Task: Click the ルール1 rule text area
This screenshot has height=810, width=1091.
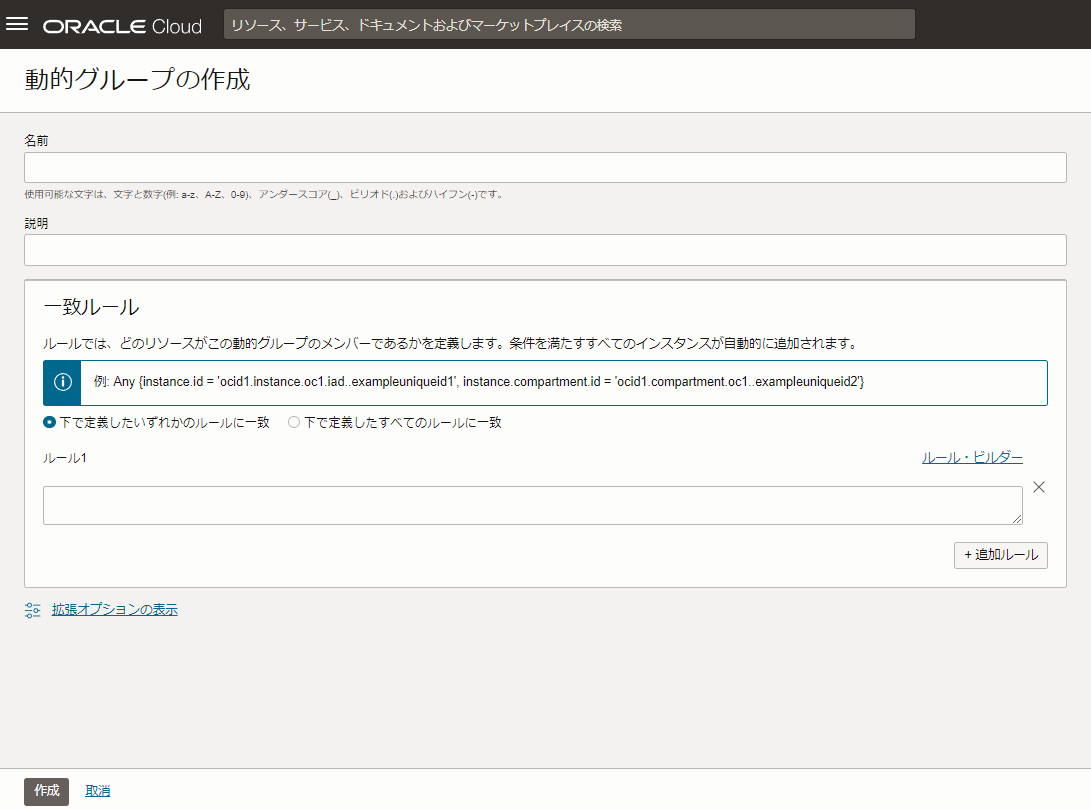Action: [532, 505]
